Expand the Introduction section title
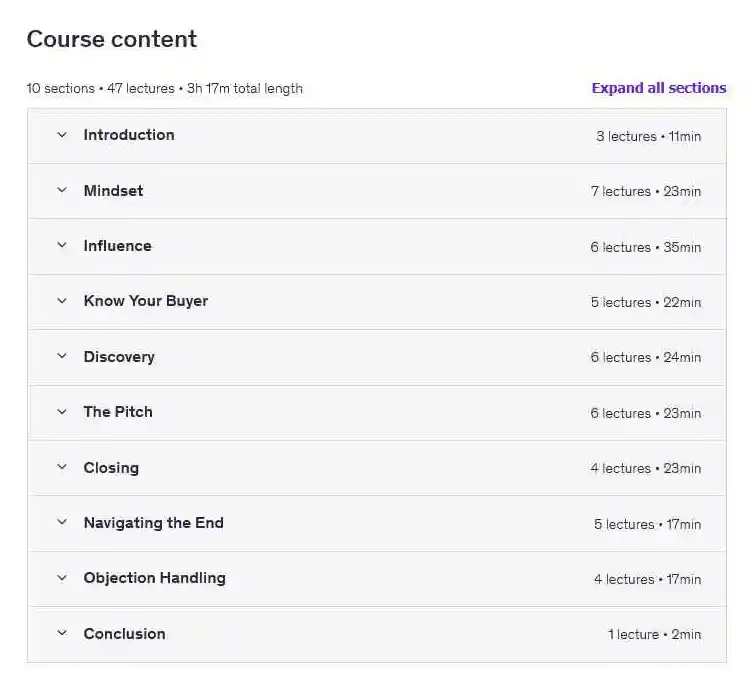The height and width of the screenshot is (677, 753). click(129, 135)
